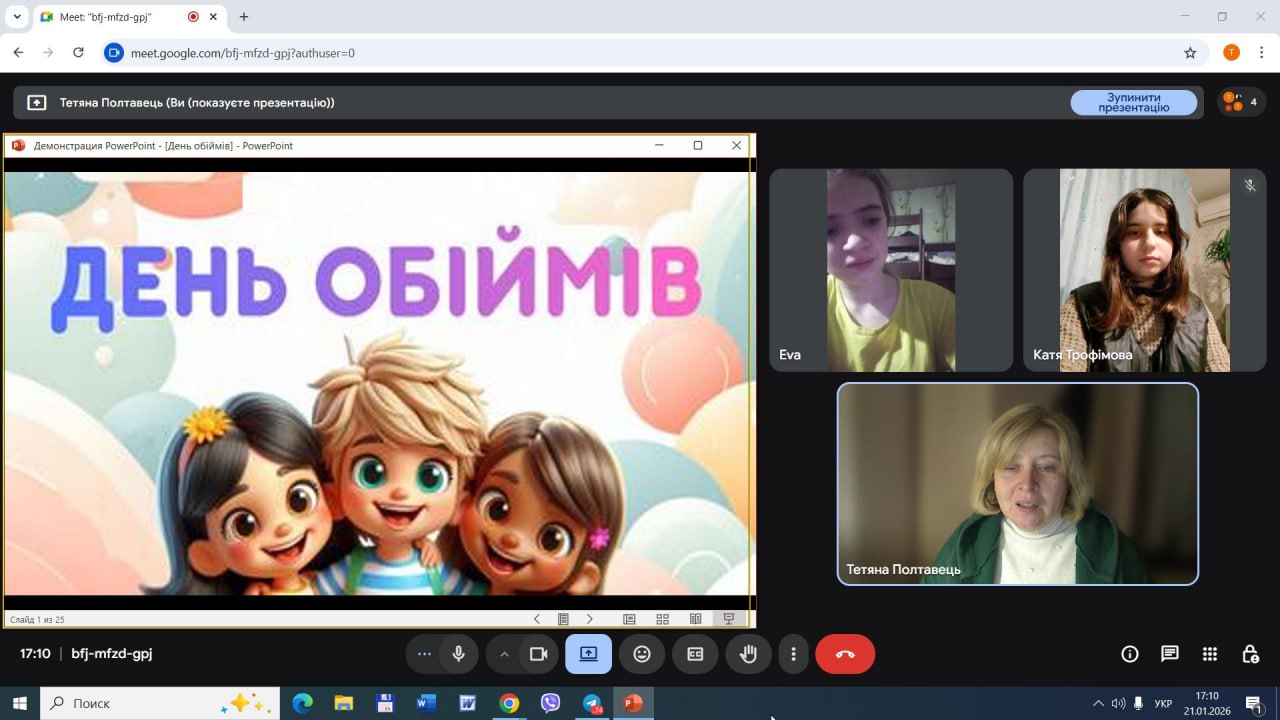Leave the call with red hang-up button

point(845,654)
